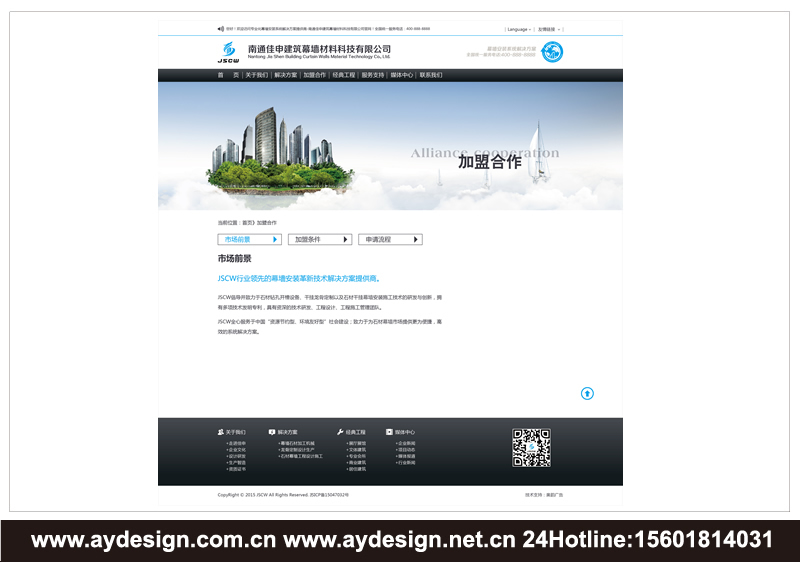
Task: Open the Language dropdown
Action: click(x=519, y=30)
